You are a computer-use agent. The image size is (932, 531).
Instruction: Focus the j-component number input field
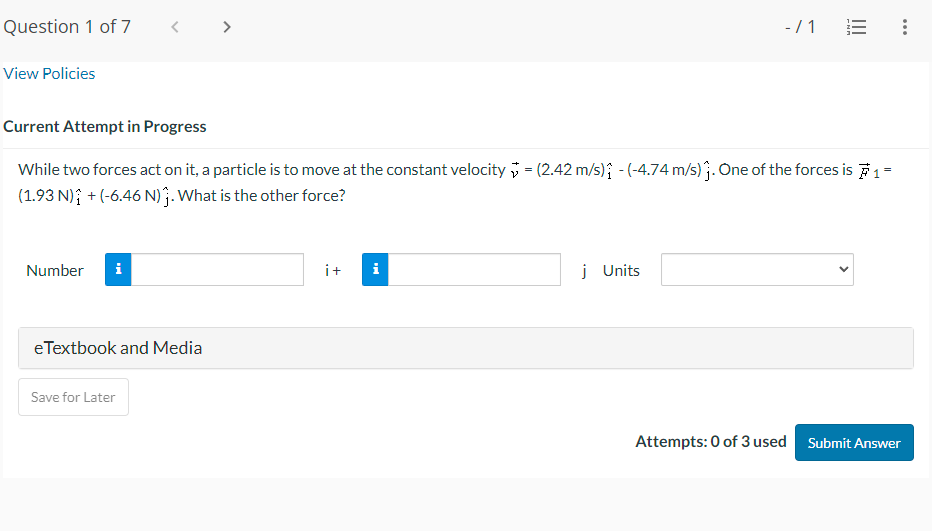click(474, 269)
